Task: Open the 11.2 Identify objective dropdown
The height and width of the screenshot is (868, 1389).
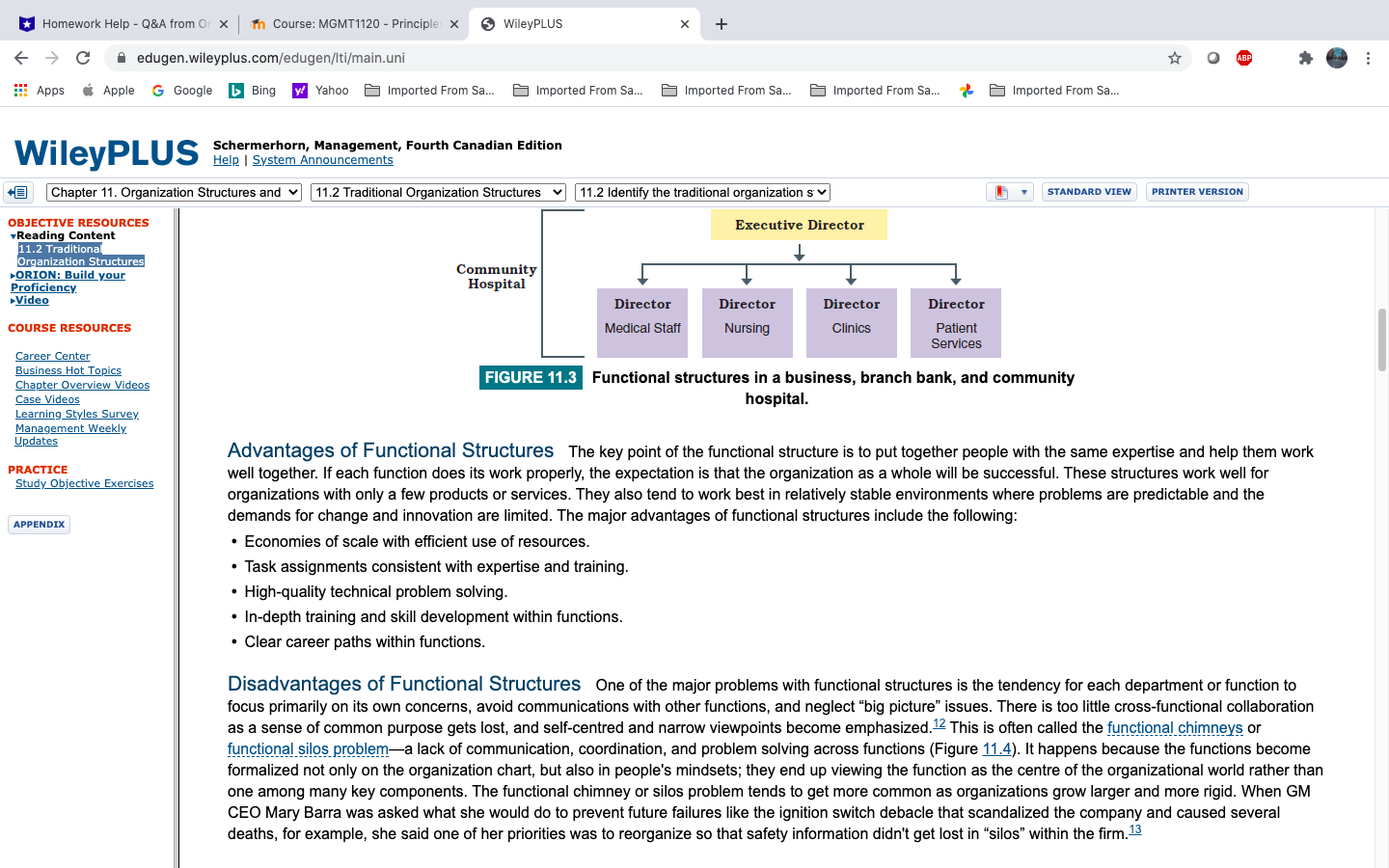Action: pos(702,192)
